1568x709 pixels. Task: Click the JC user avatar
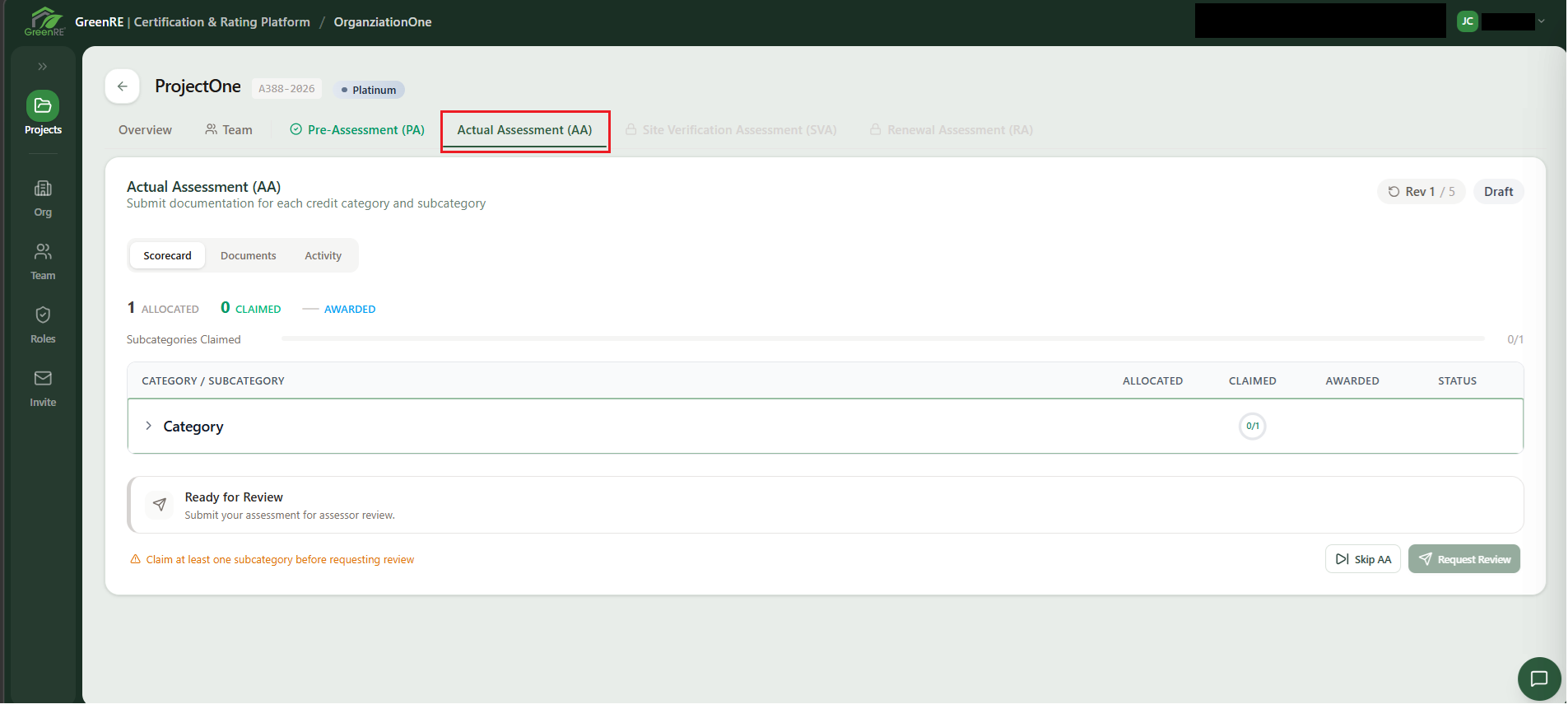[x=1467, y=21]
